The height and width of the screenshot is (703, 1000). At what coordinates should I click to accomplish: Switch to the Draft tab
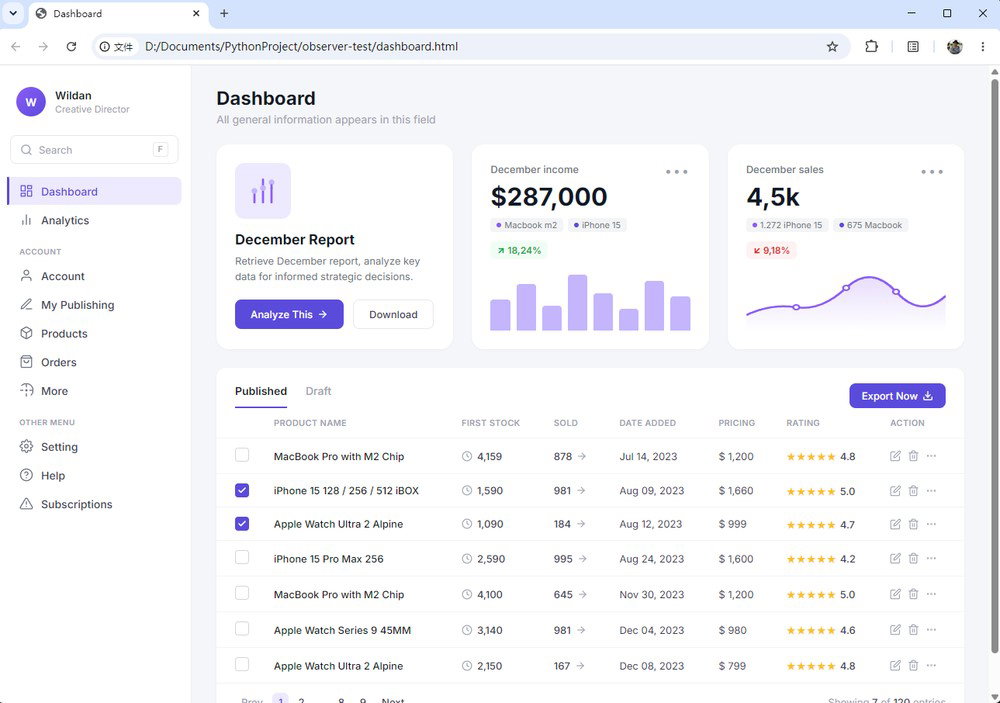pos(318,391)
